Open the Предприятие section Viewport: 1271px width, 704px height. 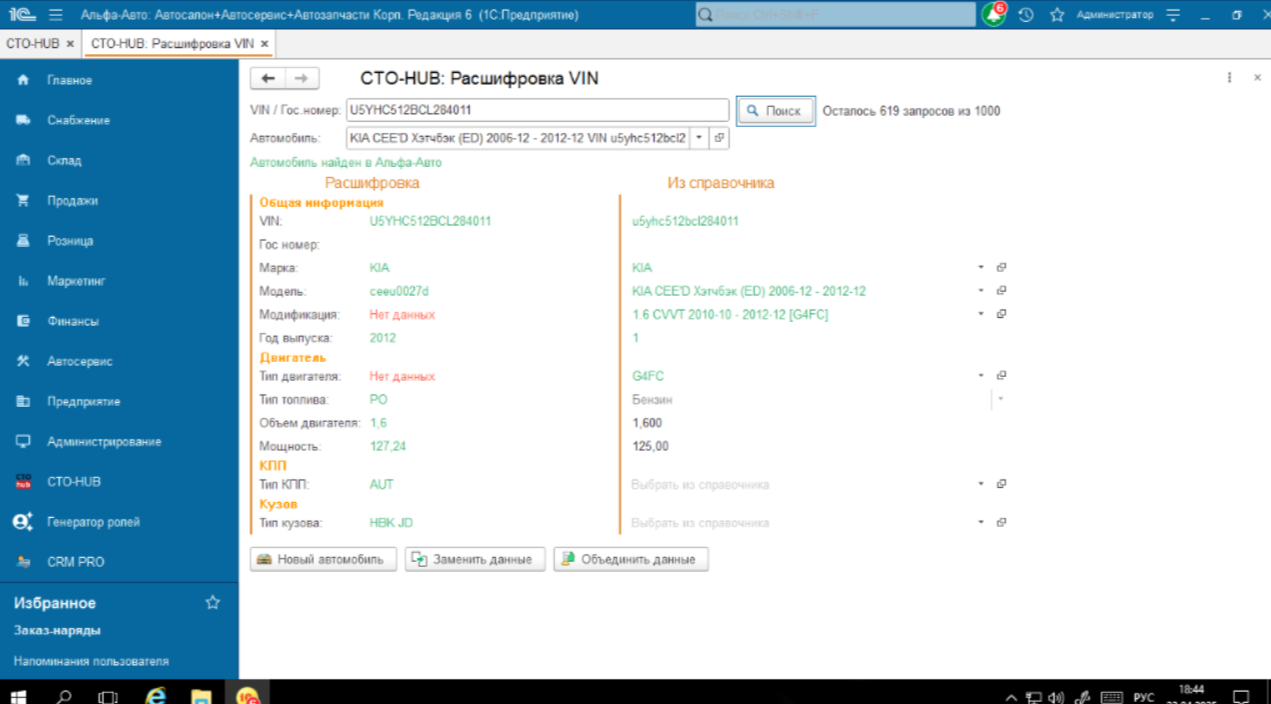click(83, 401)
